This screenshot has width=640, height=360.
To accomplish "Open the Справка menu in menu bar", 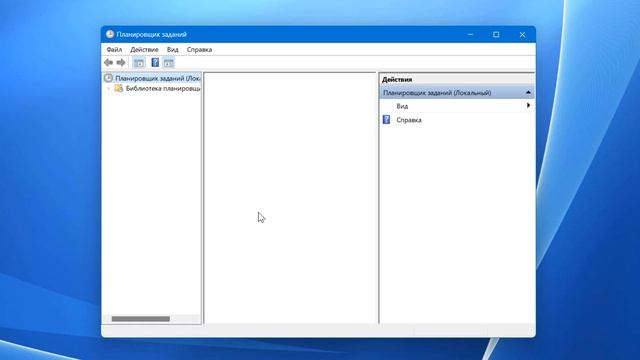I will 199,49.
